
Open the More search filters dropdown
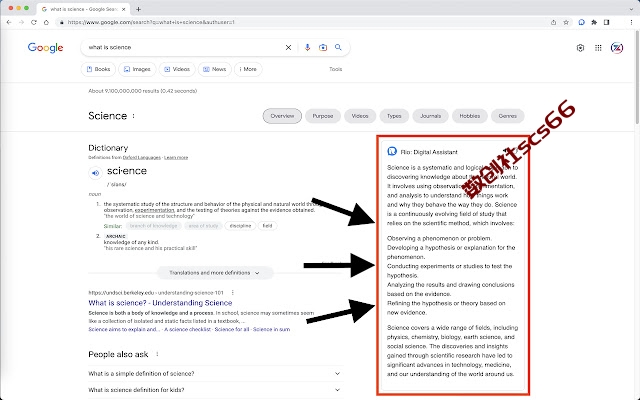pos(248,69)
